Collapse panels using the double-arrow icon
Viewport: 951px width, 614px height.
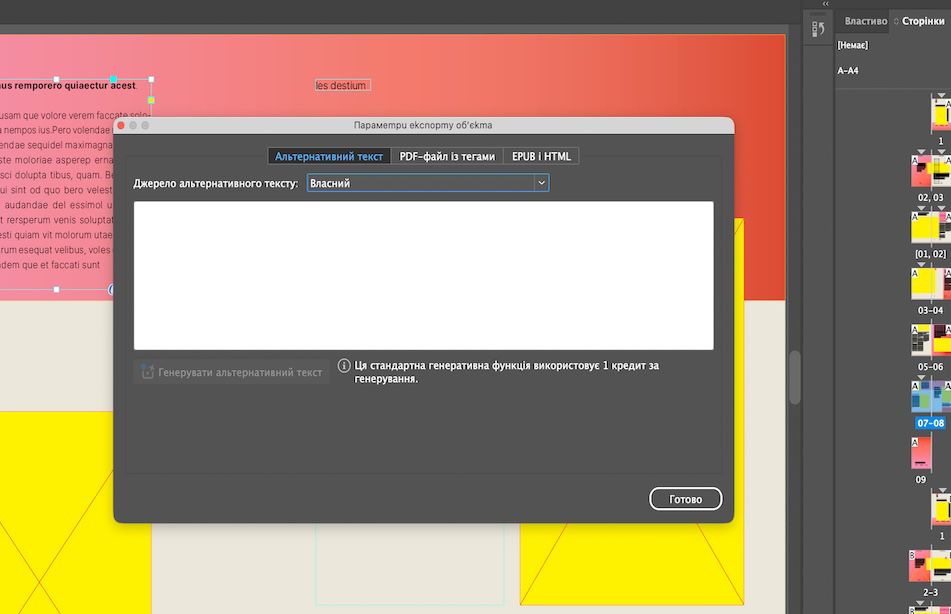[825, 4]
